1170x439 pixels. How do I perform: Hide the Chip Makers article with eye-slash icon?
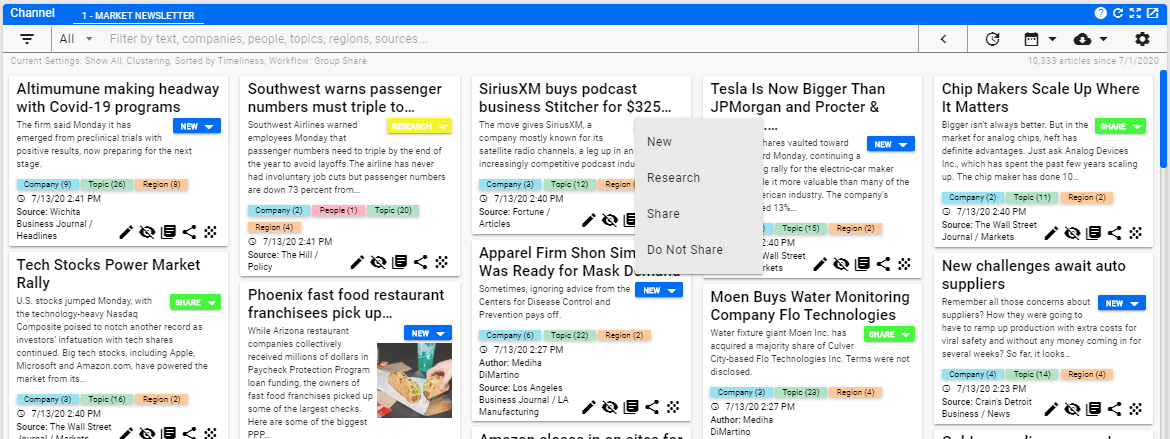tap(1072, 232)
